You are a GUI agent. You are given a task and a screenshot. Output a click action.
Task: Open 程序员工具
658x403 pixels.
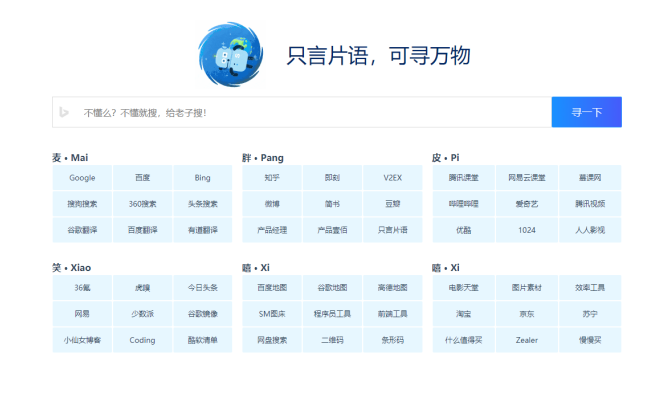[332, 314]
